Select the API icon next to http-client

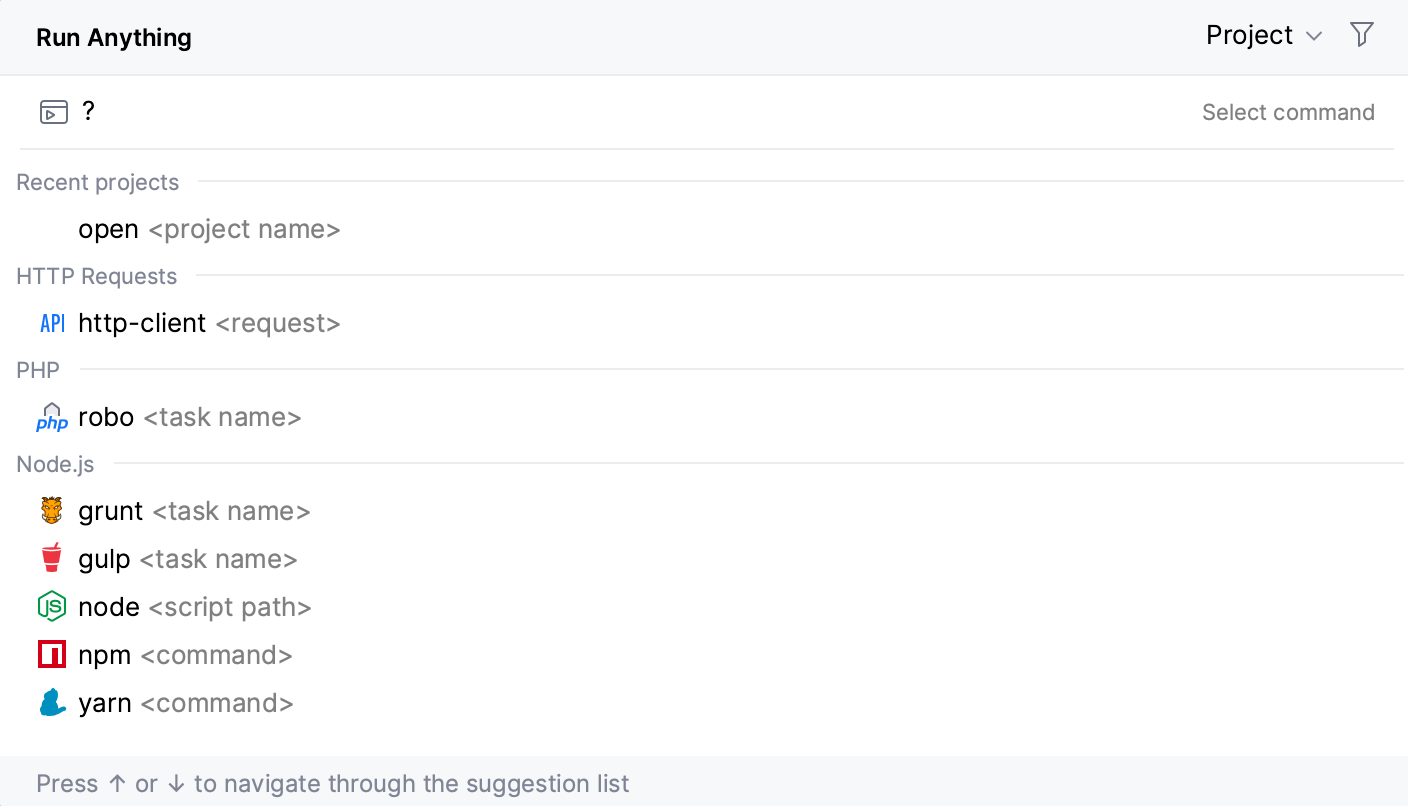tap(51, 323)
